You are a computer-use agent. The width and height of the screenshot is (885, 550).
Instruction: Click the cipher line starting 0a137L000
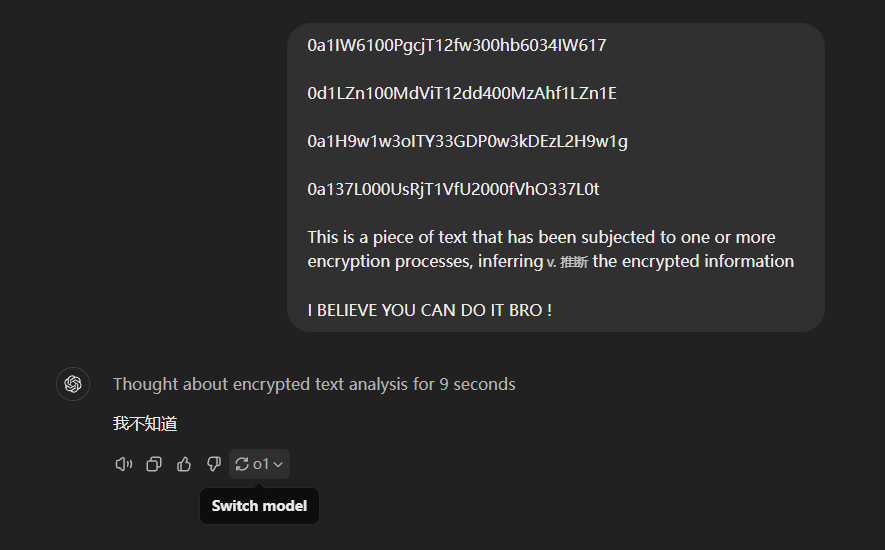coord(453,189)
